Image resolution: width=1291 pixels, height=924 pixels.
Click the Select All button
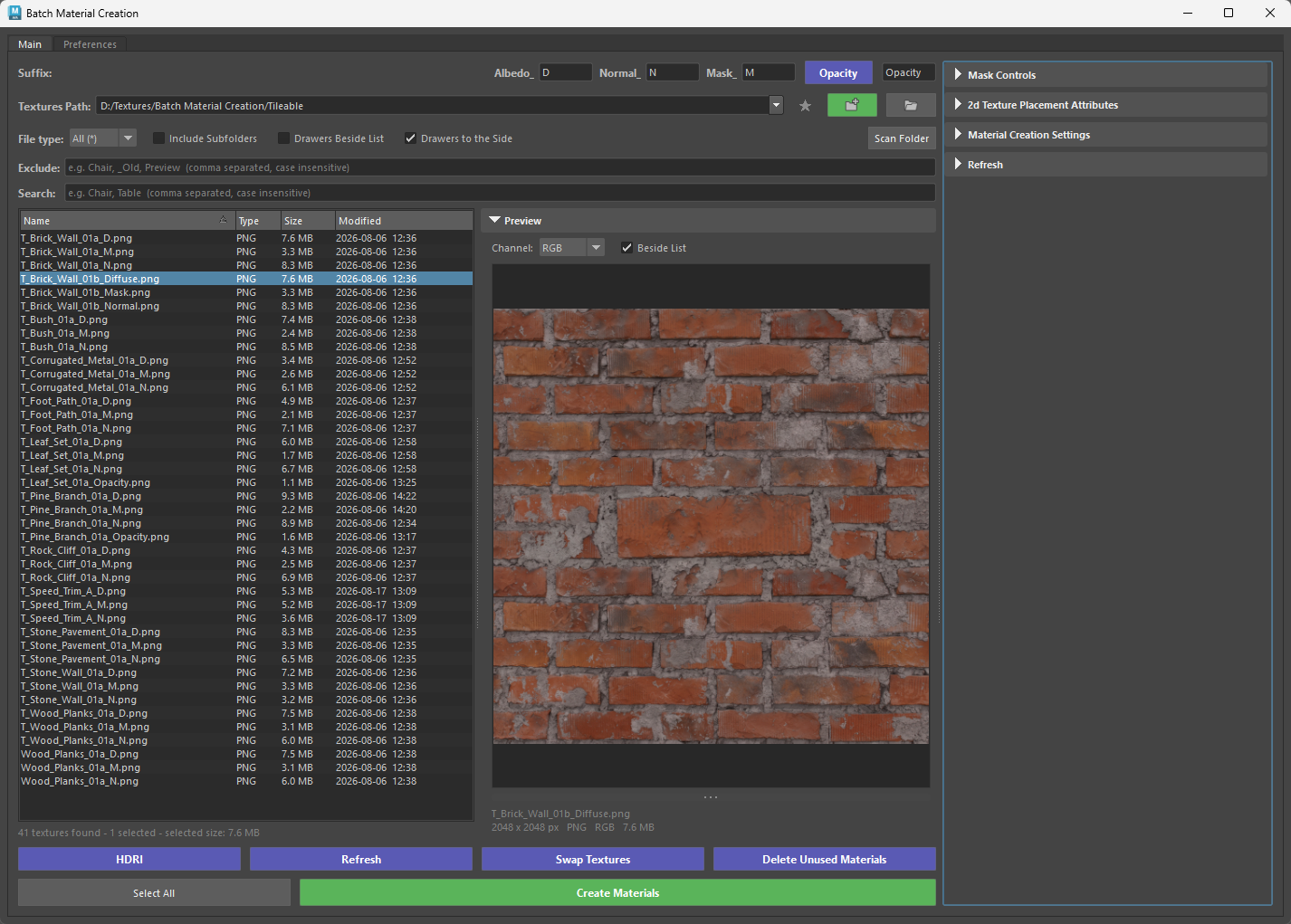click(154, 893)
